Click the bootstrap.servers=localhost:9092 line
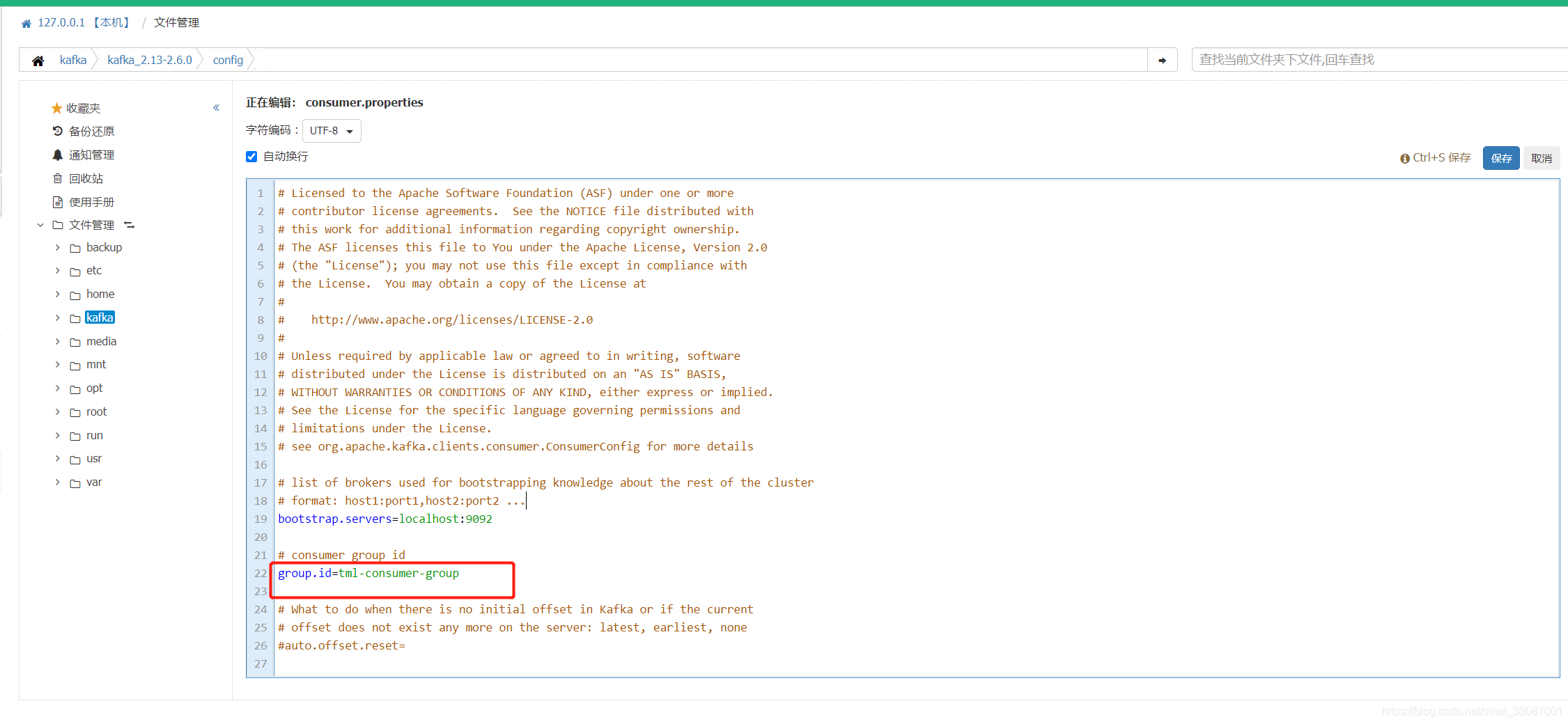This screenshot has height=724, width=1568. (x=385, y=519)
